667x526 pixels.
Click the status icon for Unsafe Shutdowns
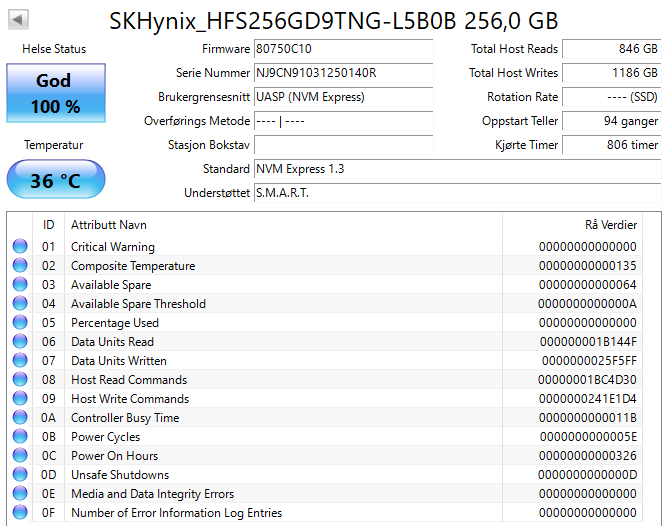20,475
